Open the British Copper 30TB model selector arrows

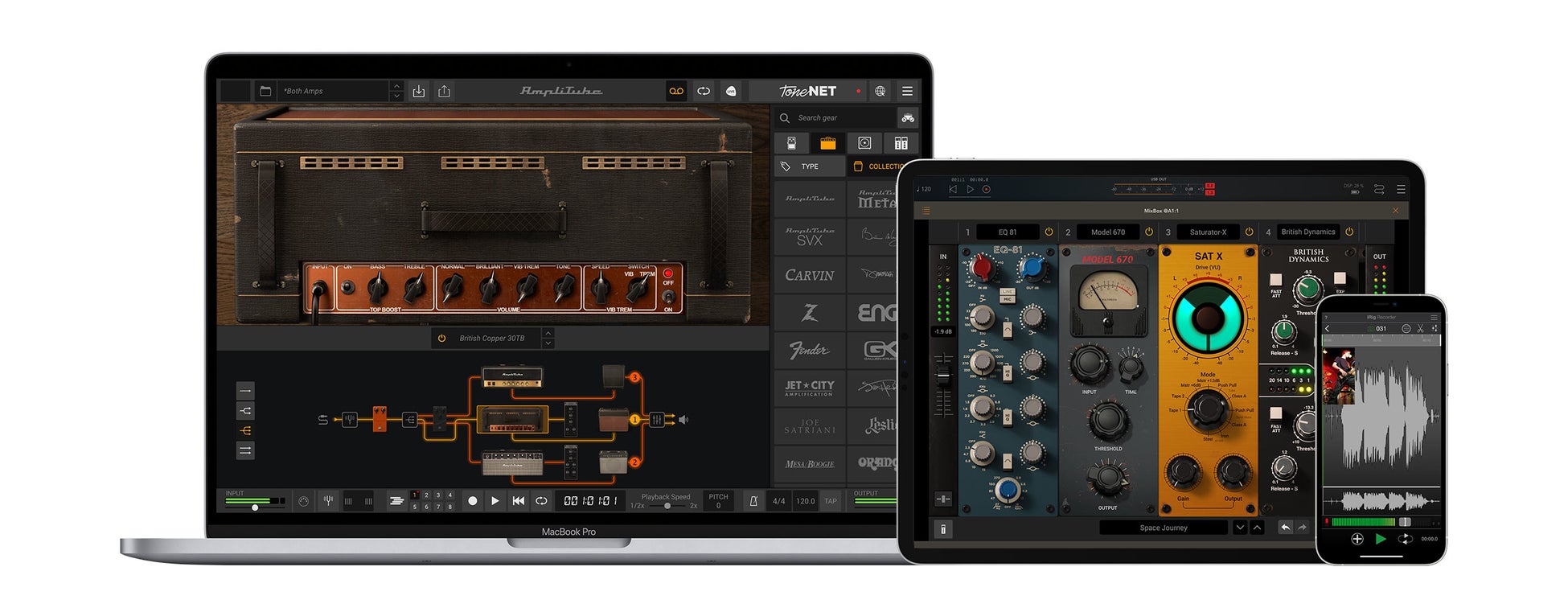[548, 338]
